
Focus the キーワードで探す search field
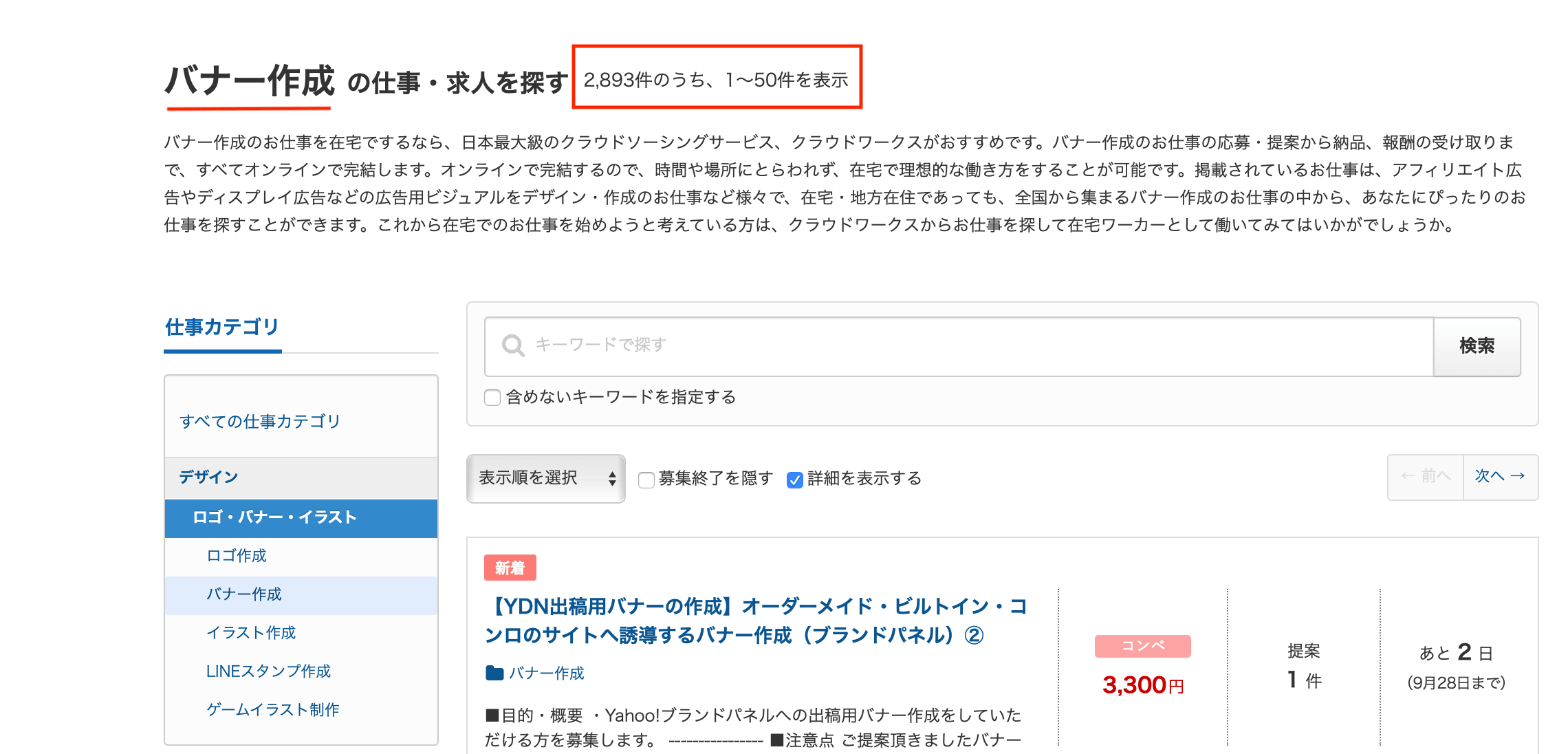pos(963,345)
